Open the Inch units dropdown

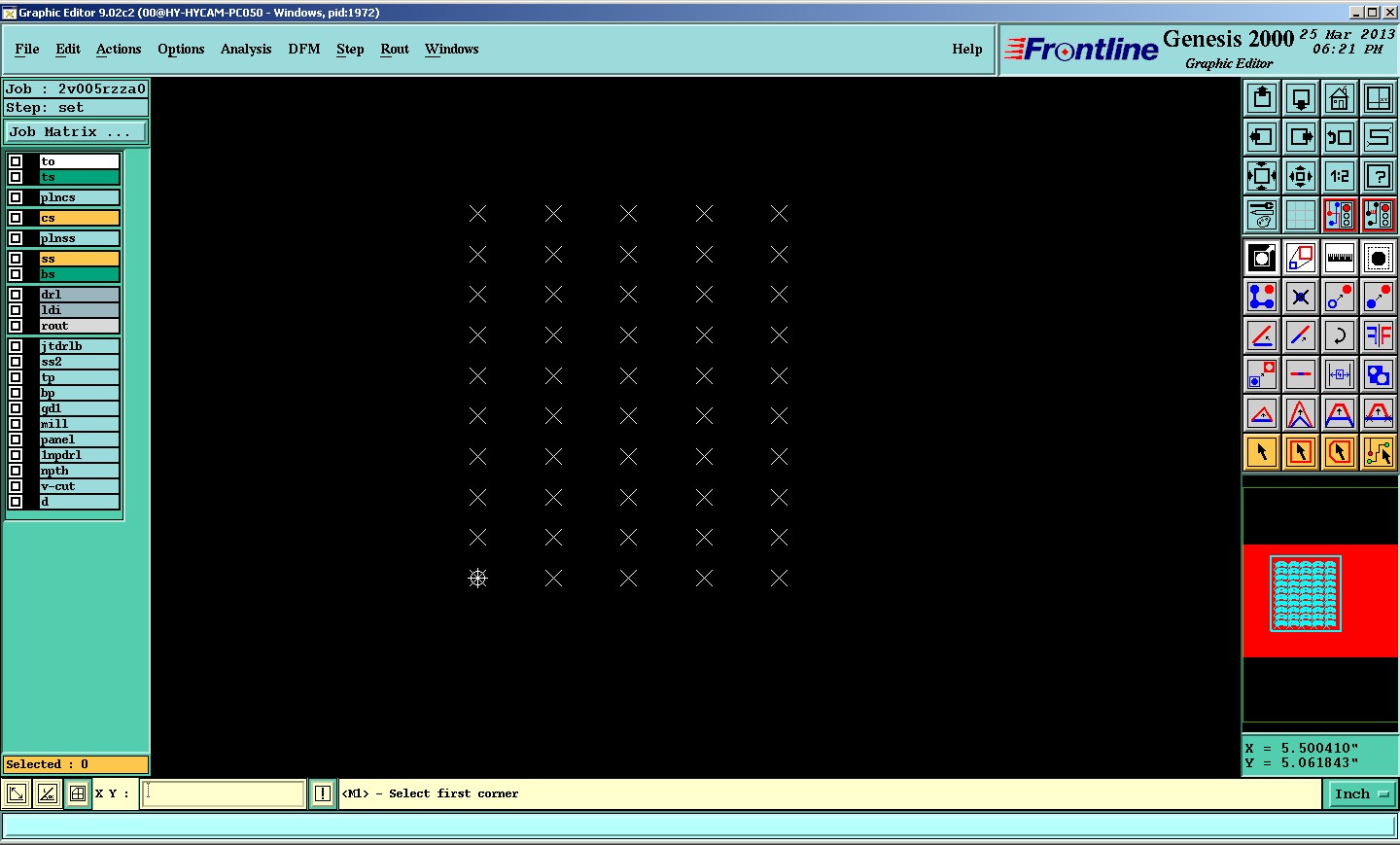(x=1360, y=794)
